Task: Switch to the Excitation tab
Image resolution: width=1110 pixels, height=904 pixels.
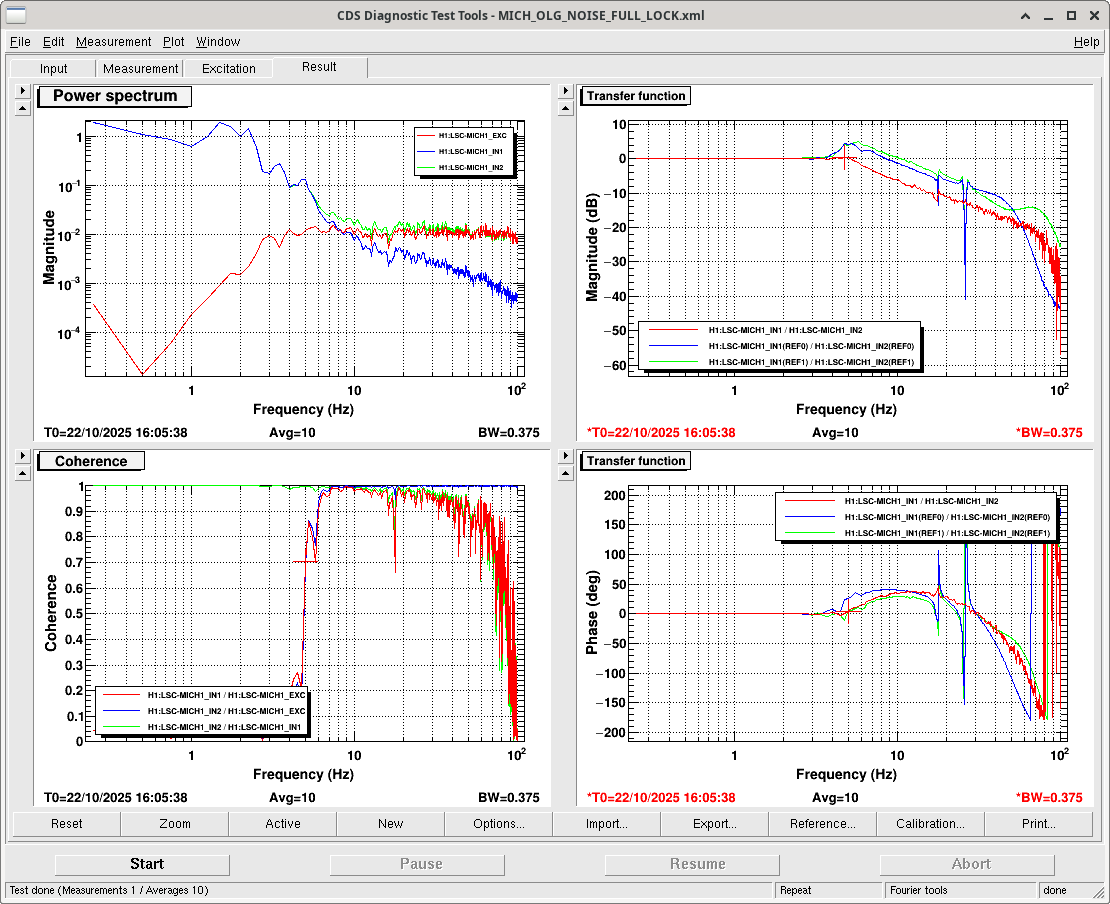Action: tap(229, 69)
